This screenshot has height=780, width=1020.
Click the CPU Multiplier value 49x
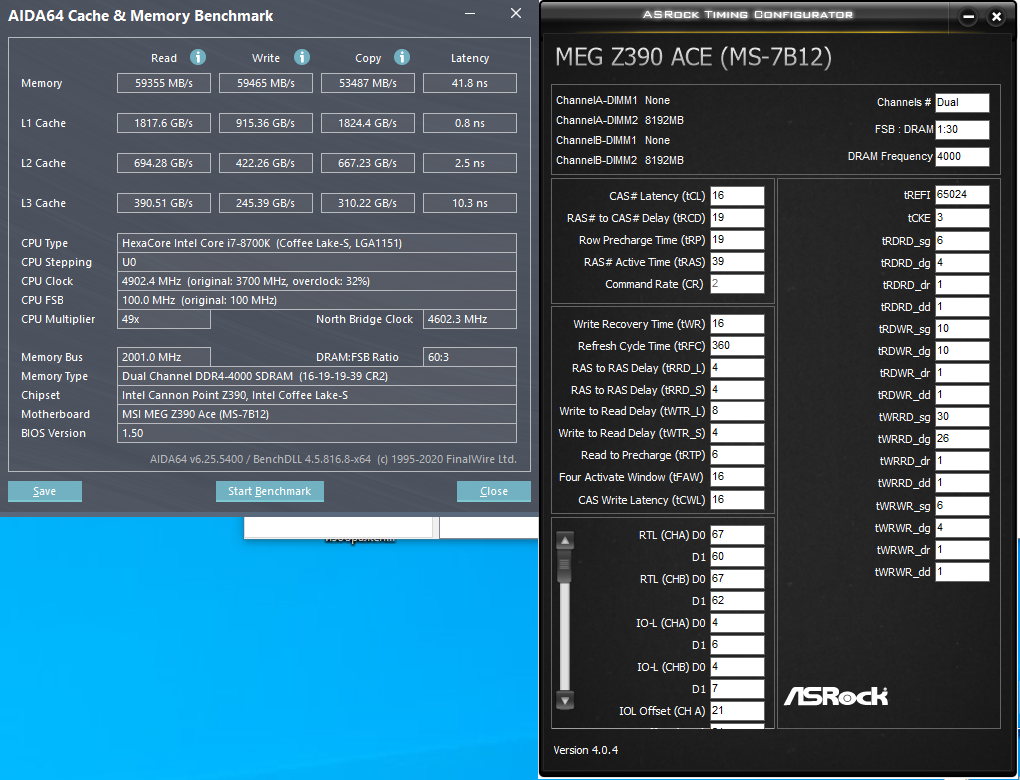[x=164, y=319]
